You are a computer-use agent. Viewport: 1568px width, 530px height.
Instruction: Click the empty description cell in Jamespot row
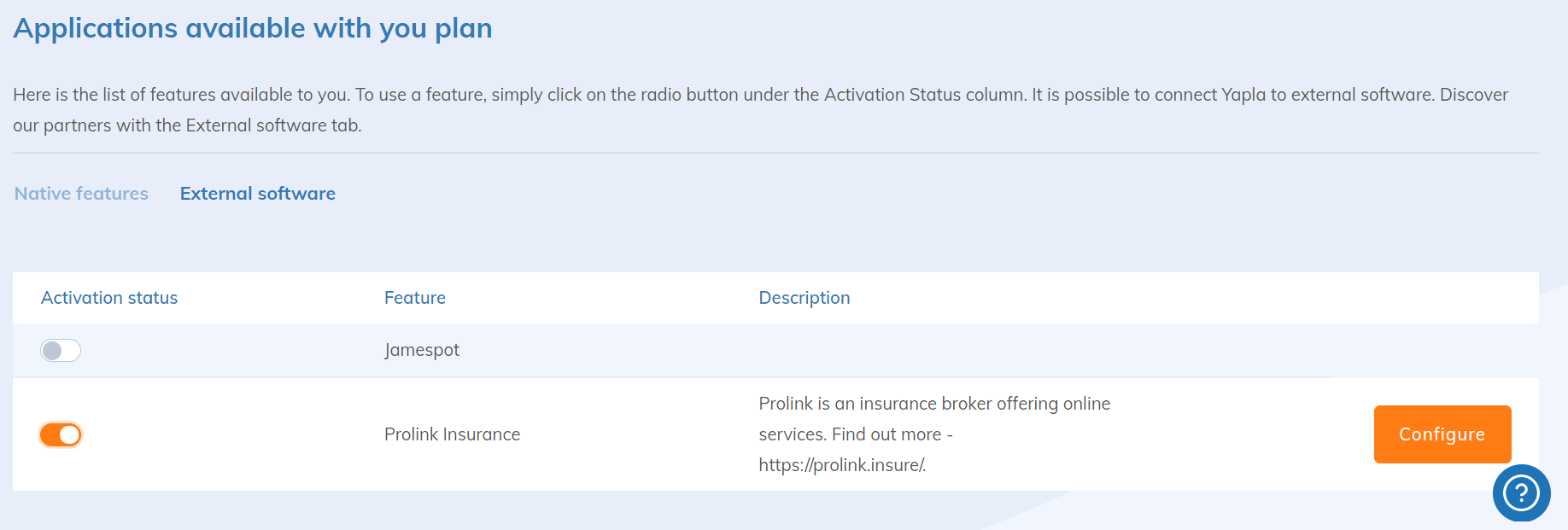coord(939,350)
